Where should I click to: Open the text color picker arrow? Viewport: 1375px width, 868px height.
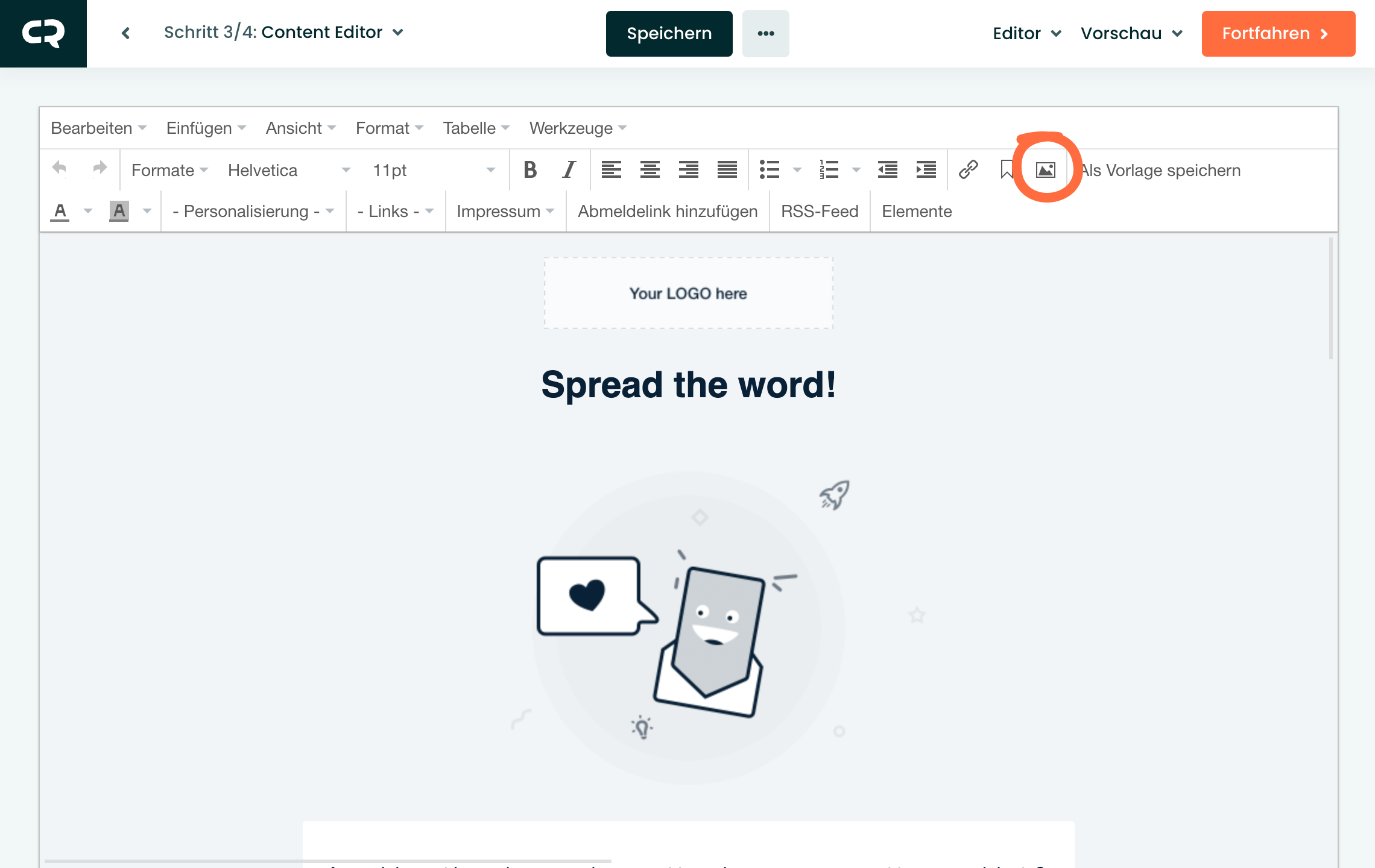88,211
